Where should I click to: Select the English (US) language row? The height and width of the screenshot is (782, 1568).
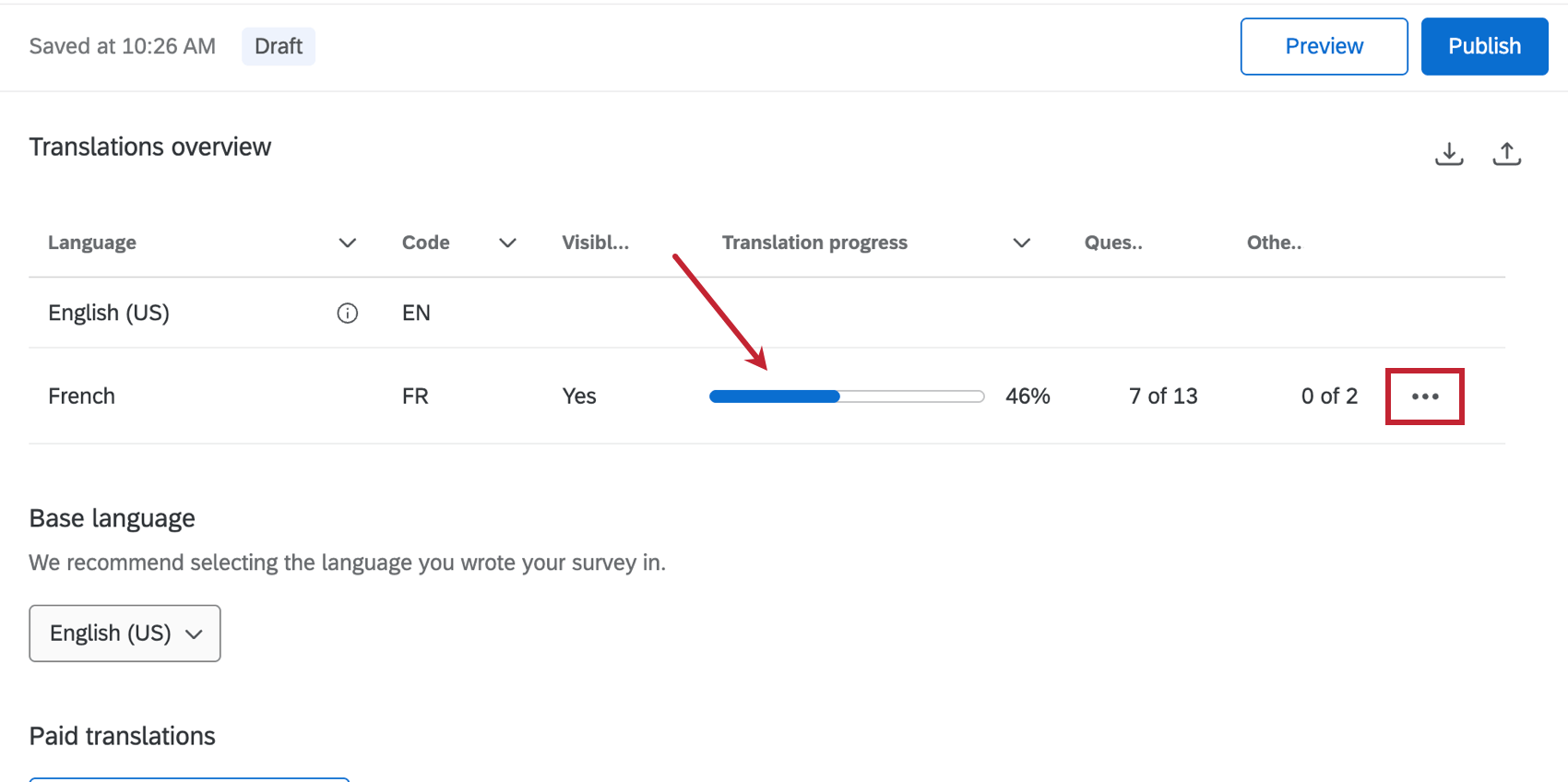[766, 313]
